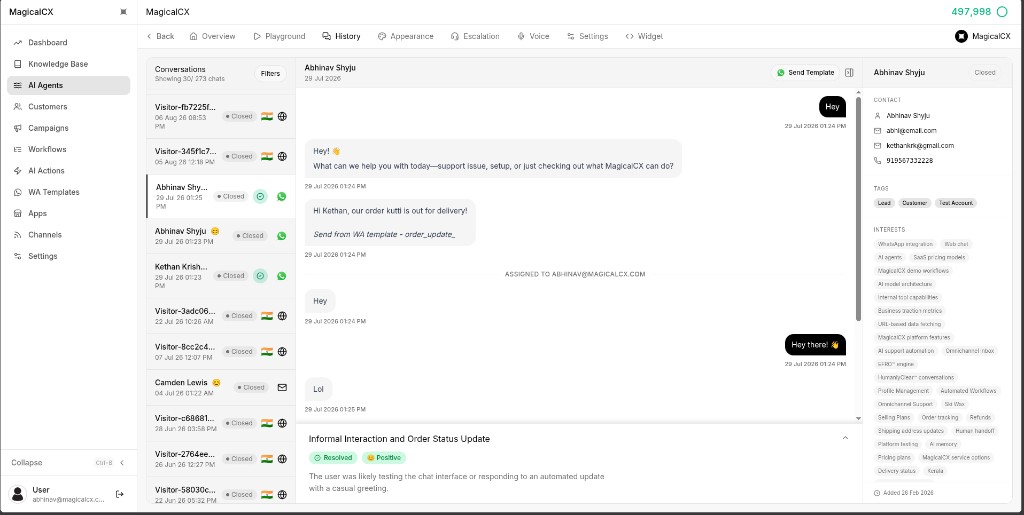Screen dimensions: 1024x515
Task: Toggle the side panel icon beside Send Template
Action: tap(849, 72)
